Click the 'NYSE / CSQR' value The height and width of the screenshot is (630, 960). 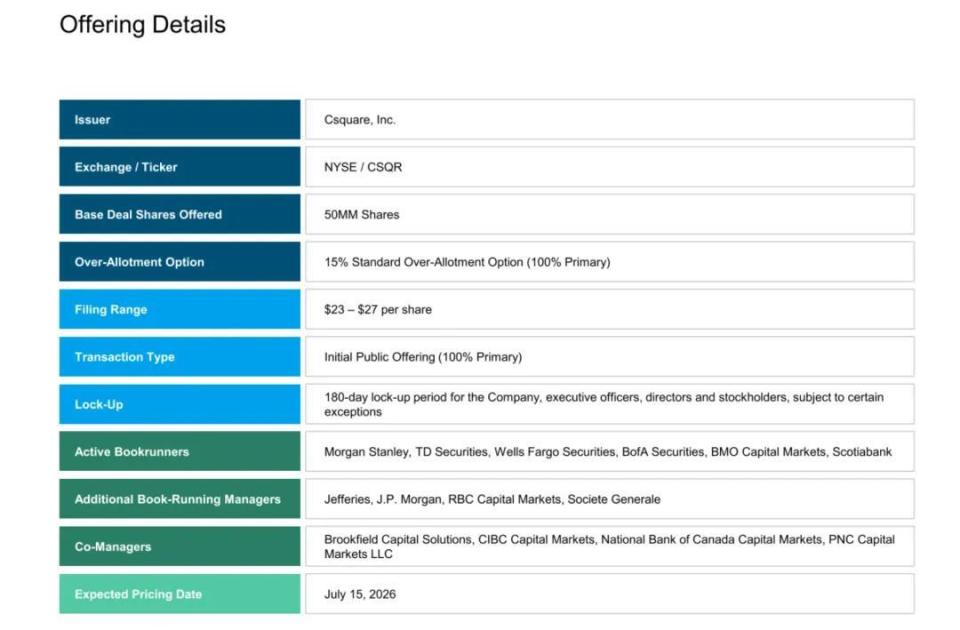click(363, 167)
